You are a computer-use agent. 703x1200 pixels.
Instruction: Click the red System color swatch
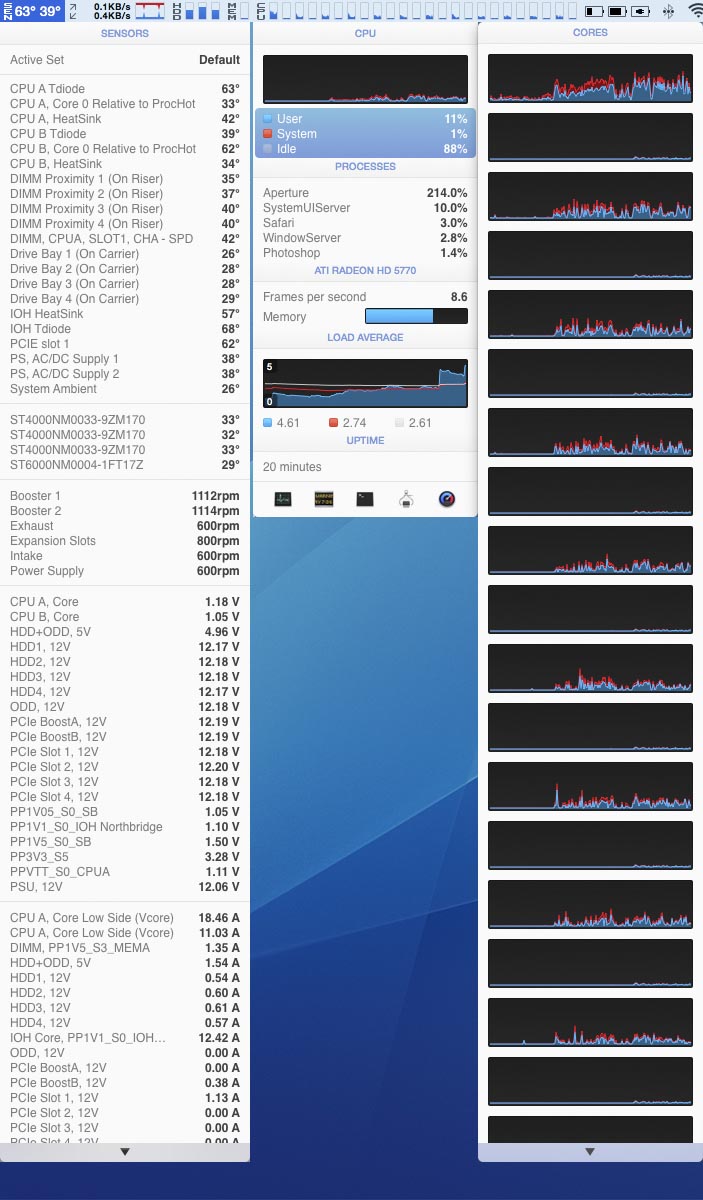(267, 134)
